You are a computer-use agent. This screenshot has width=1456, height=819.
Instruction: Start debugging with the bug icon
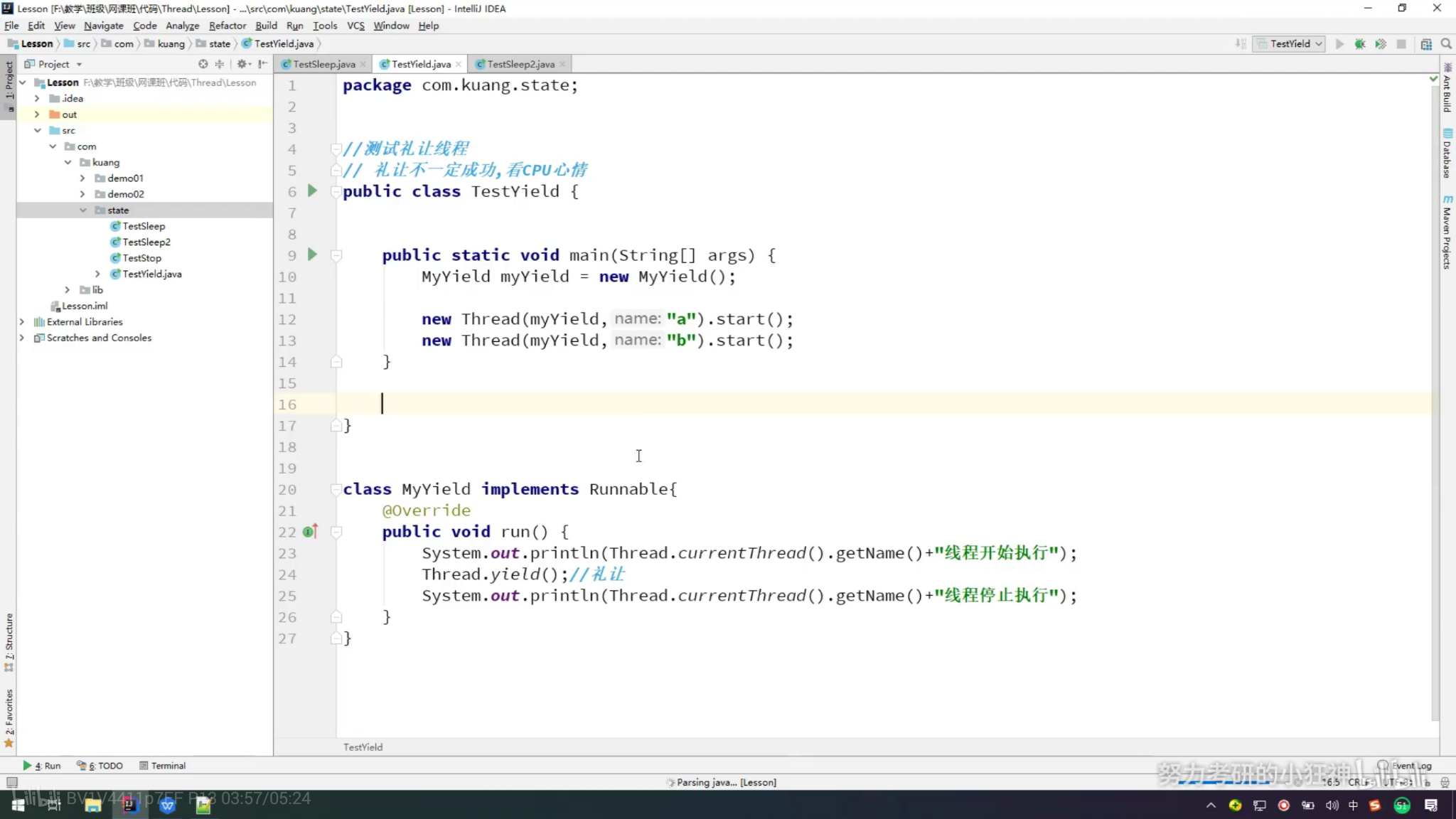pyautogui.click(x=1360, y=44)
